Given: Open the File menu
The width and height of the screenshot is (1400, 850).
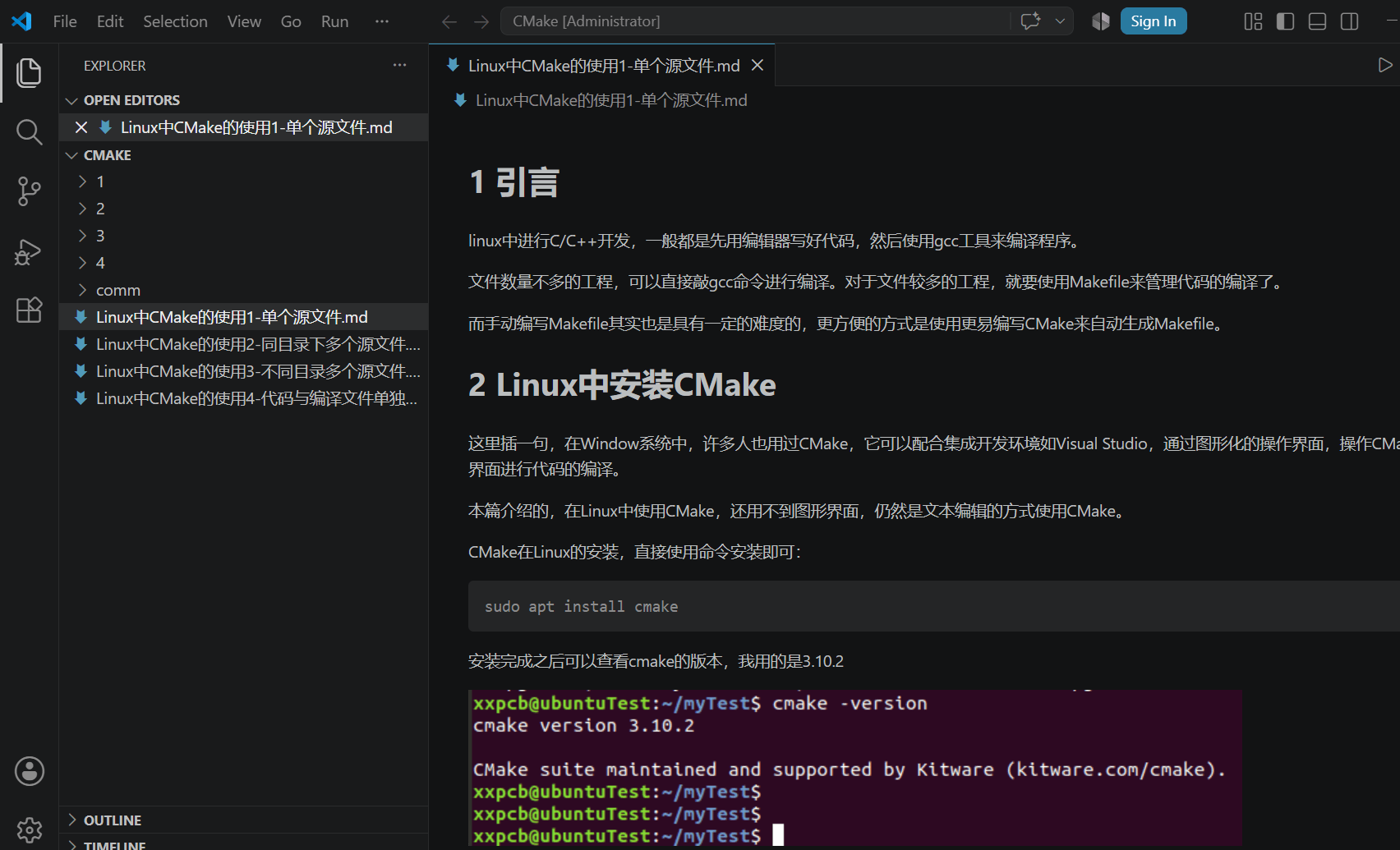Looking at the screenshot, I should pos(65,21).
